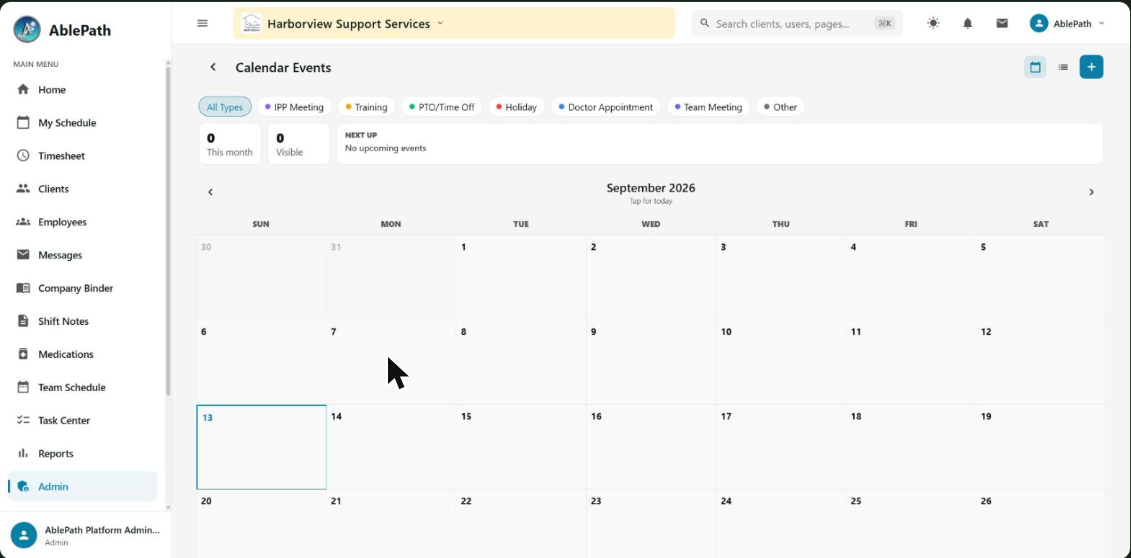Go to next month
Viewport: 1131px width, 558px height.
1091,192
